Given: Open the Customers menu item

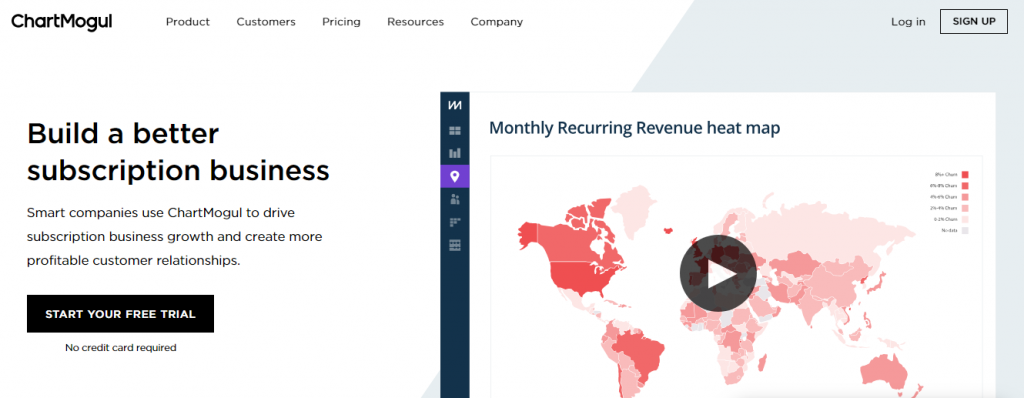Looking at the screenshot, I should coord(266,22).
